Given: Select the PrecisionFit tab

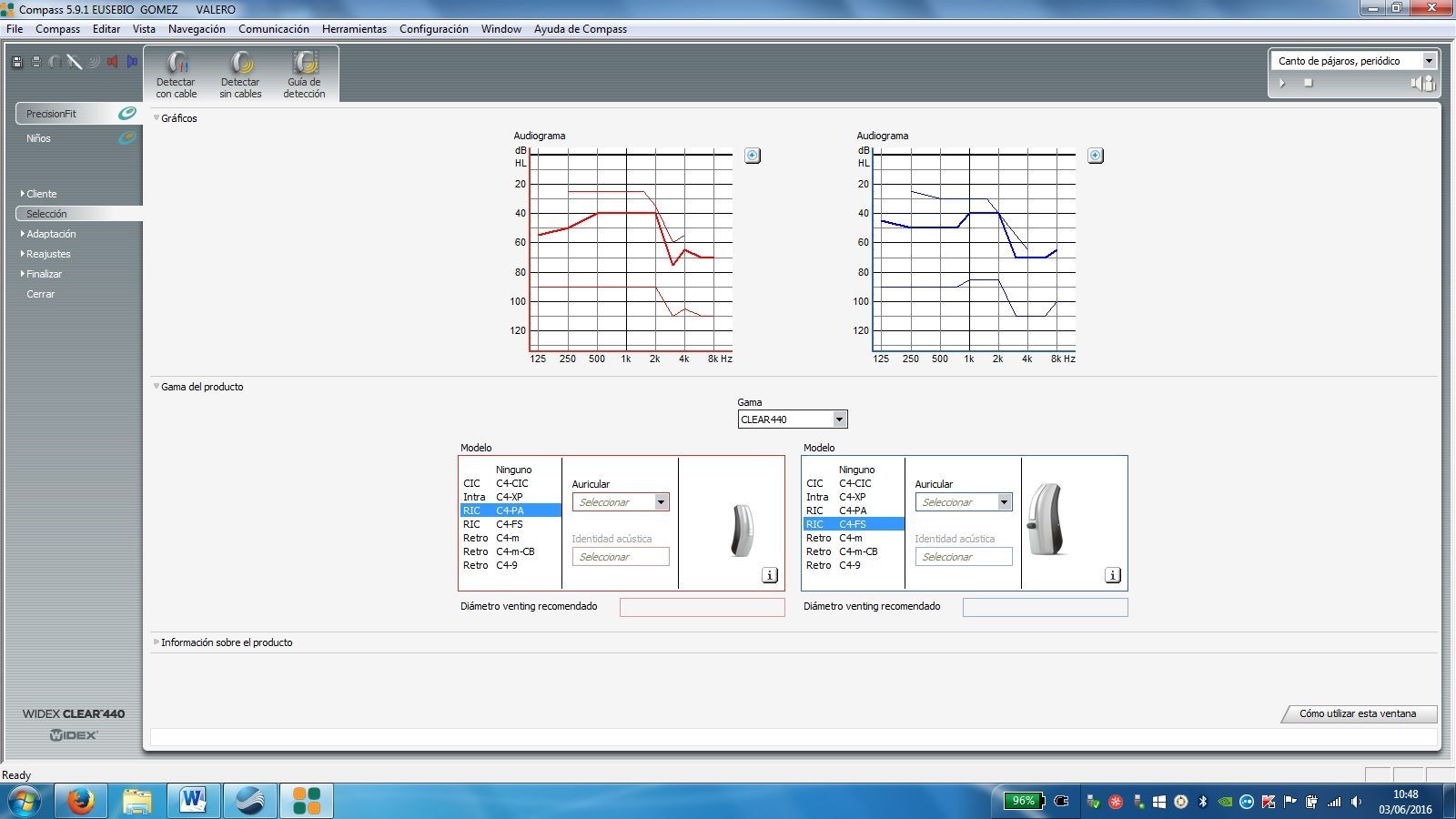Looking at the screenshot, I should (78, 114).
